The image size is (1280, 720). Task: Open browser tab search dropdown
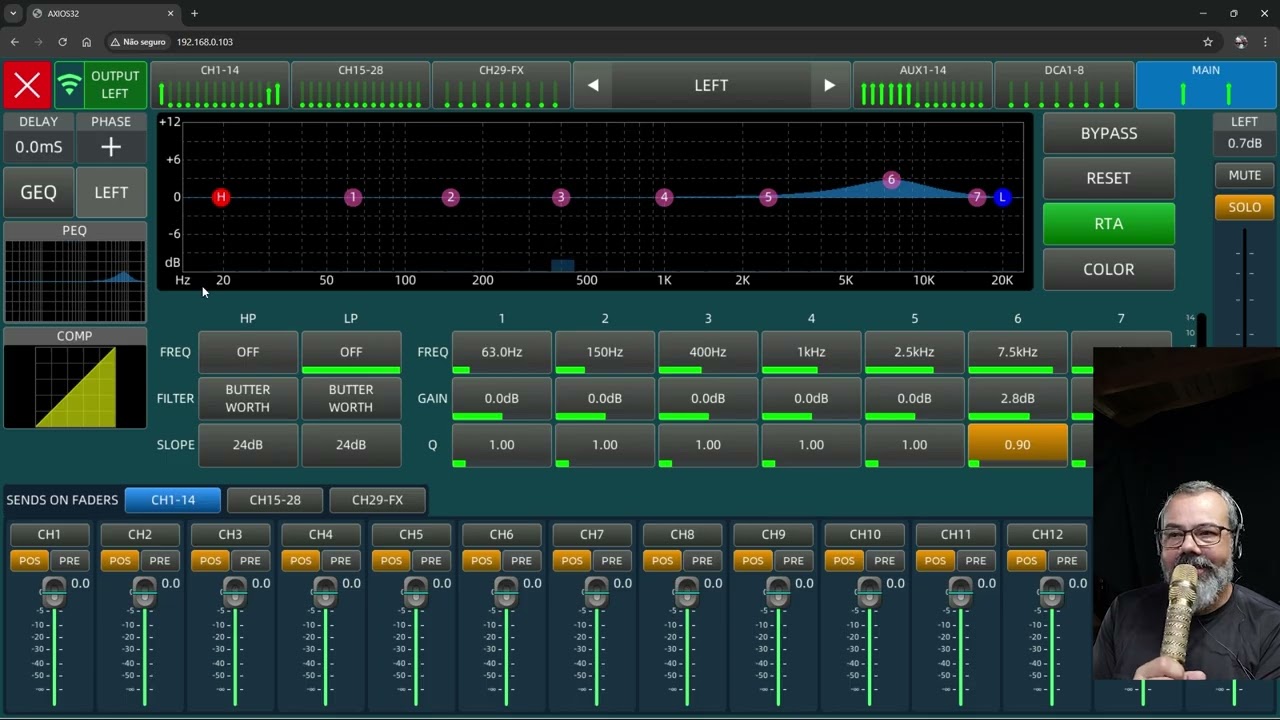point(13,13)
